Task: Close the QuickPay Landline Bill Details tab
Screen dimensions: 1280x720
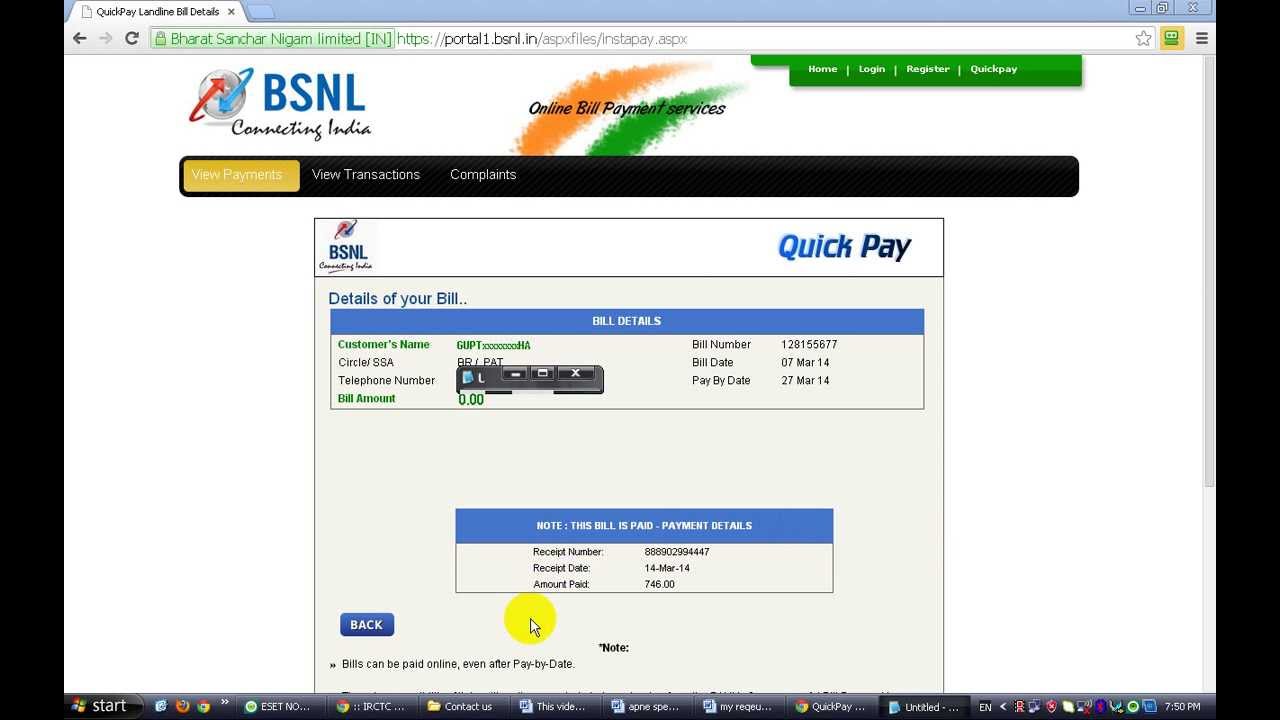Action: click(x=231, y=12)
